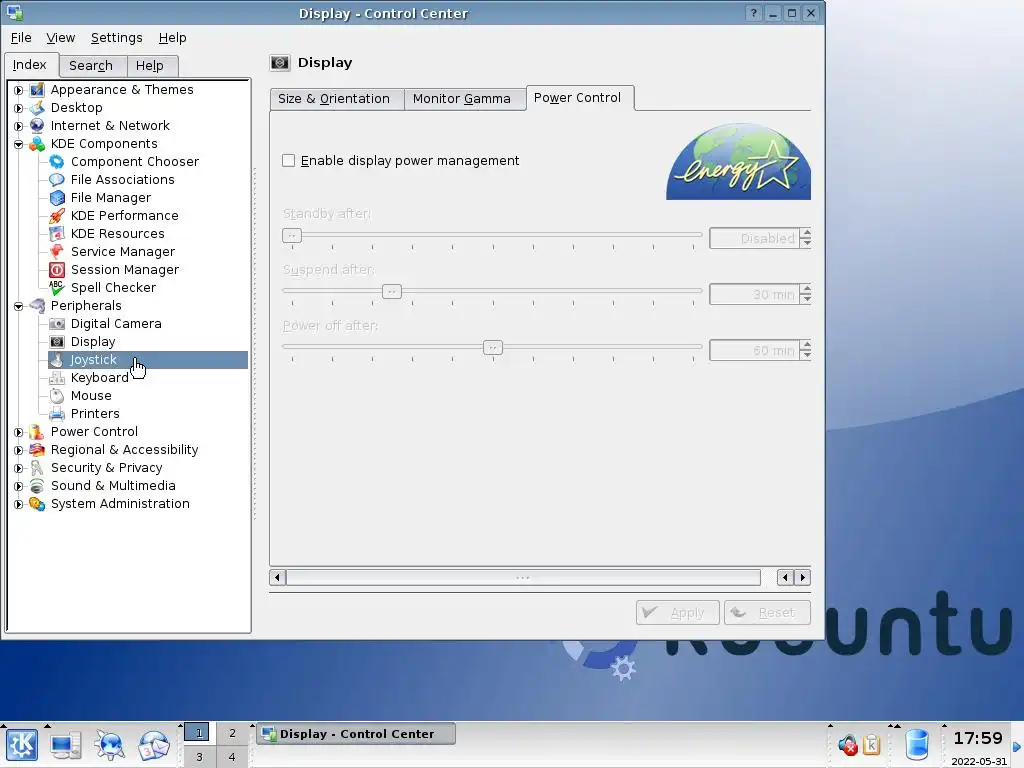Viewport: 1024px width, 768px height.
Task: Click the Digital Camera icon
Action: click(x=57, y=324)
